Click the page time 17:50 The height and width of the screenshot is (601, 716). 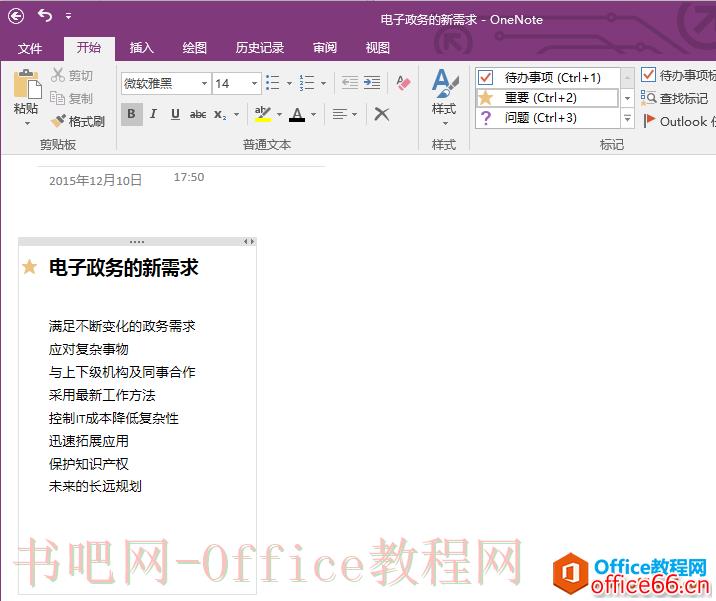pyautogui.click(x=189, y=177)
